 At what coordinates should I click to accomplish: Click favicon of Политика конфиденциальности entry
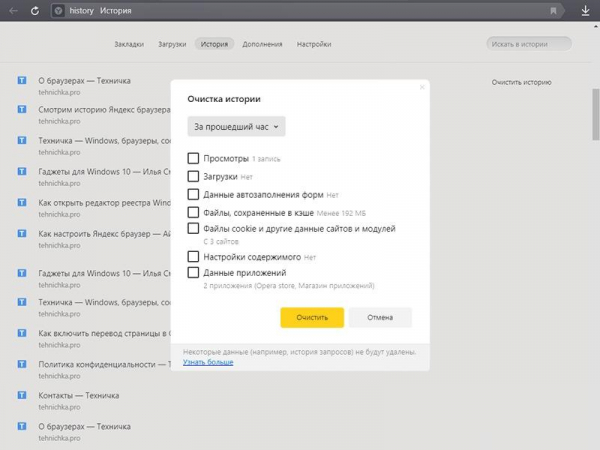23,365
